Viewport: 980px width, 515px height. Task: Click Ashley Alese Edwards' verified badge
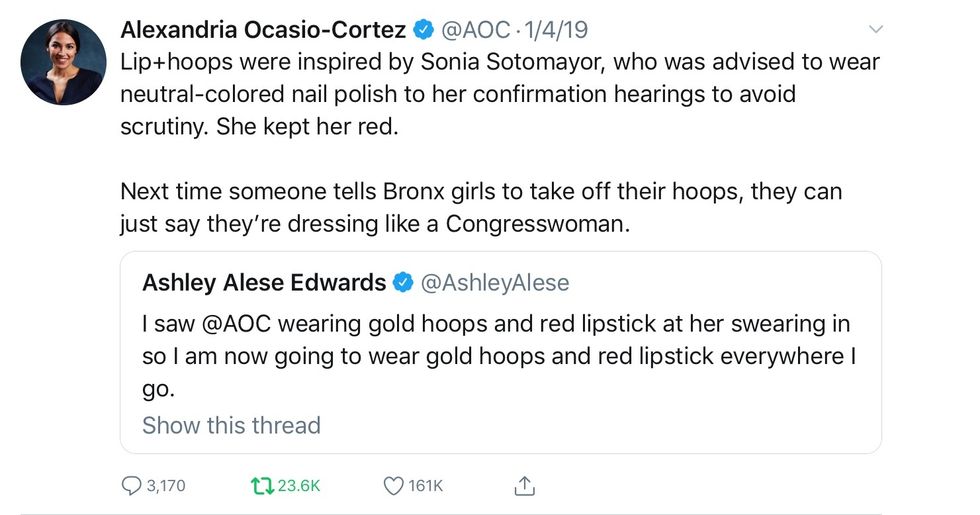[x=403, y=283]
